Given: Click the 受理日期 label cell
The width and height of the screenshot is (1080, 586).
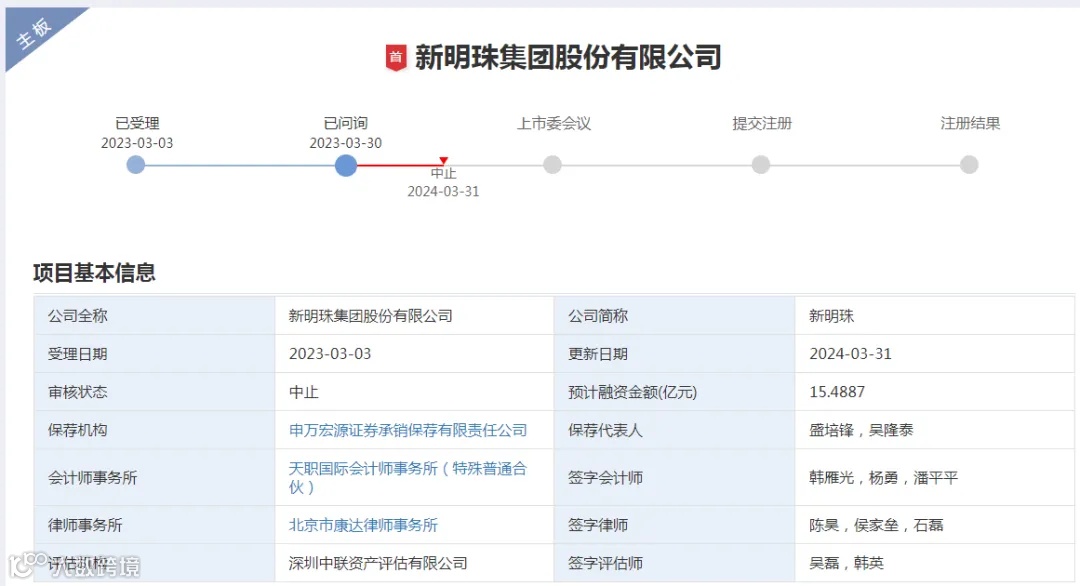Looking at the screenshot, I should [x=154, y=354].
